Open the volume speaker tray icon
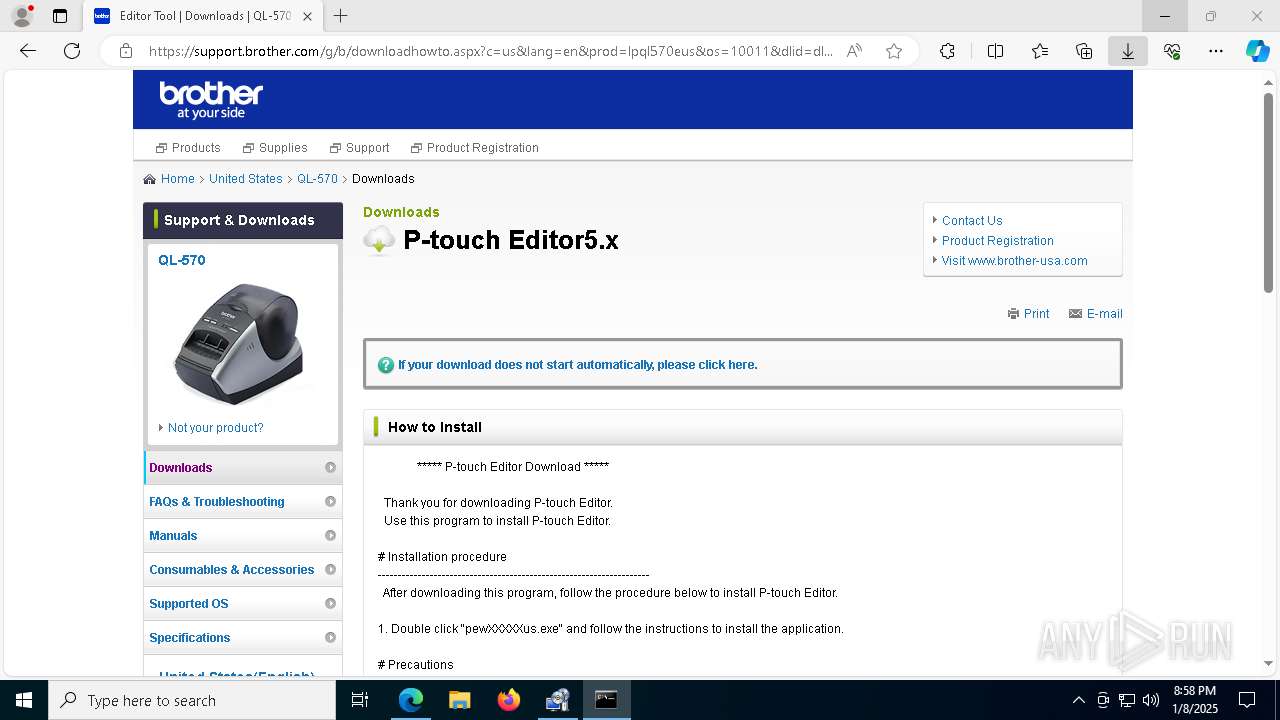The image size is (1280, 720). point(1151,700)
